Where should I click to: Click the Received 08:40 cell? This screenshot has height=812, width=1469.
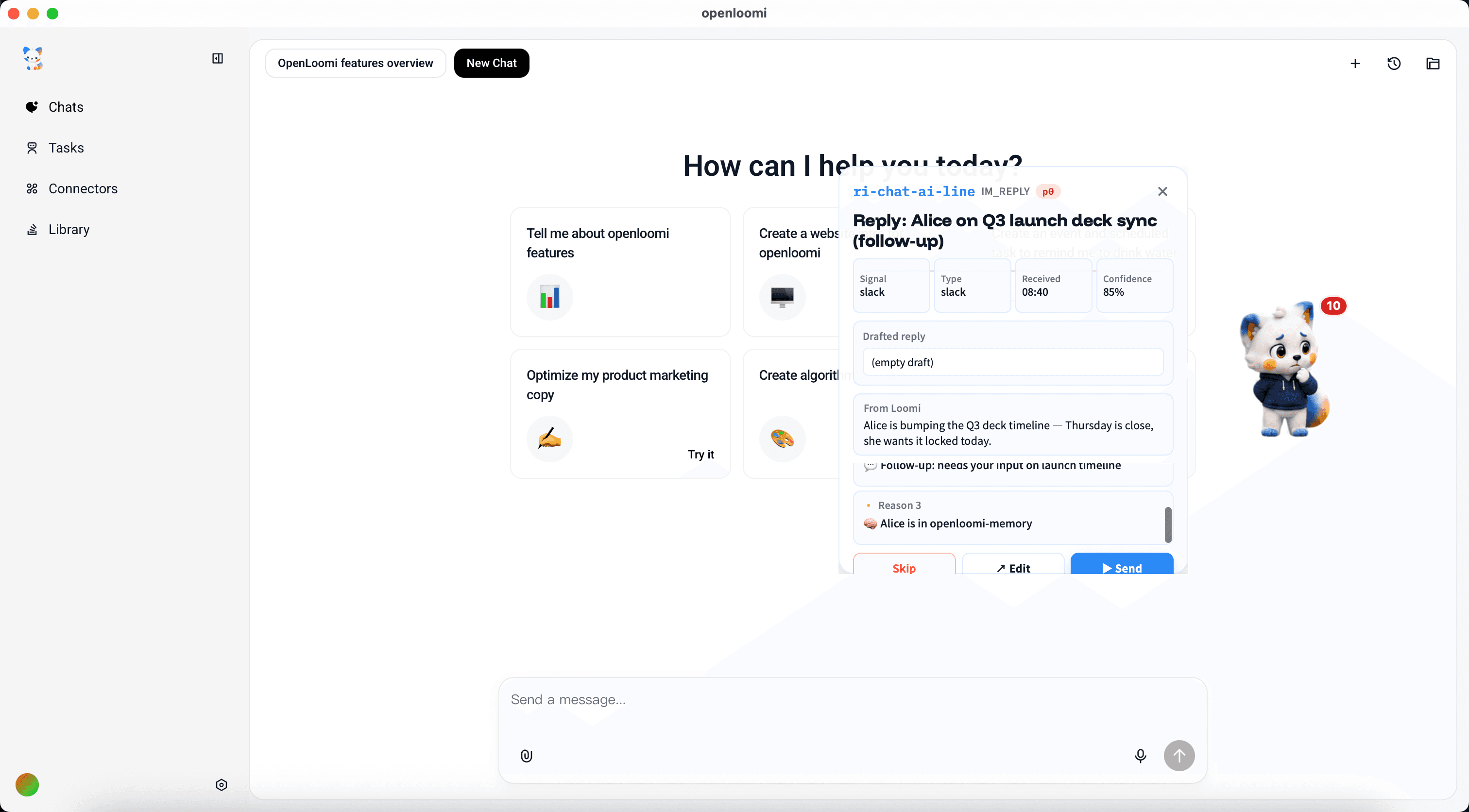point(1053,285)
